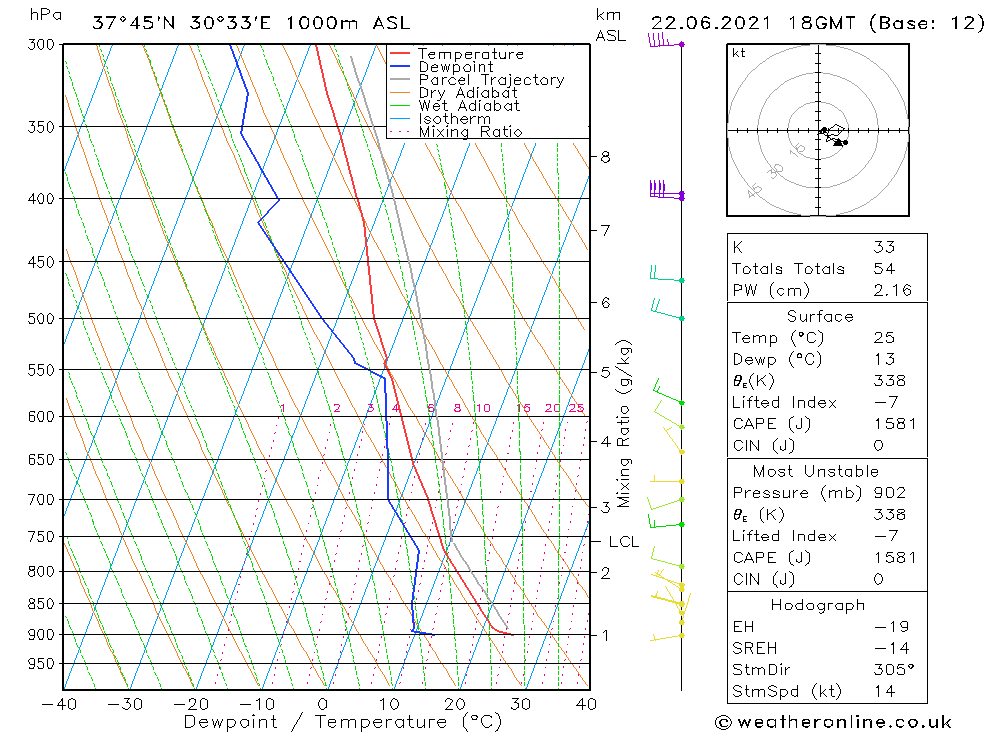Click the K index value 33
This screenshot has width=1000, height=733.
click(x=885, y=247)
